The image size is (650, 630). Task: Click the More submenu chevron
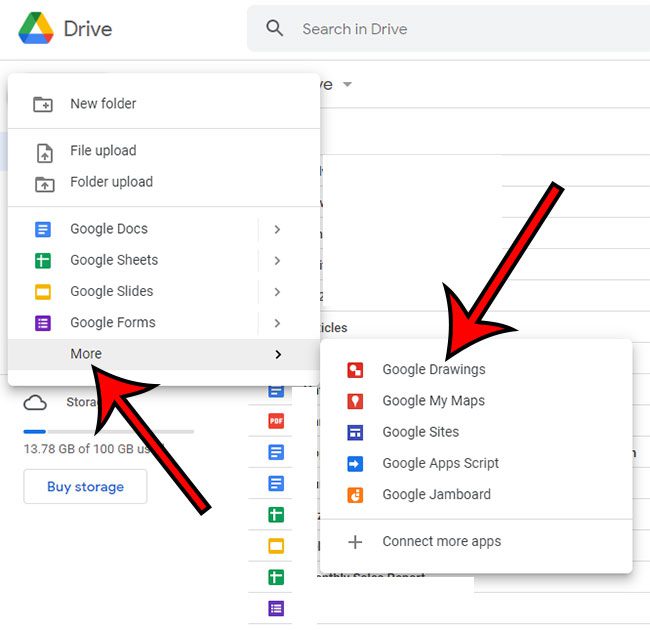[278, 354]
